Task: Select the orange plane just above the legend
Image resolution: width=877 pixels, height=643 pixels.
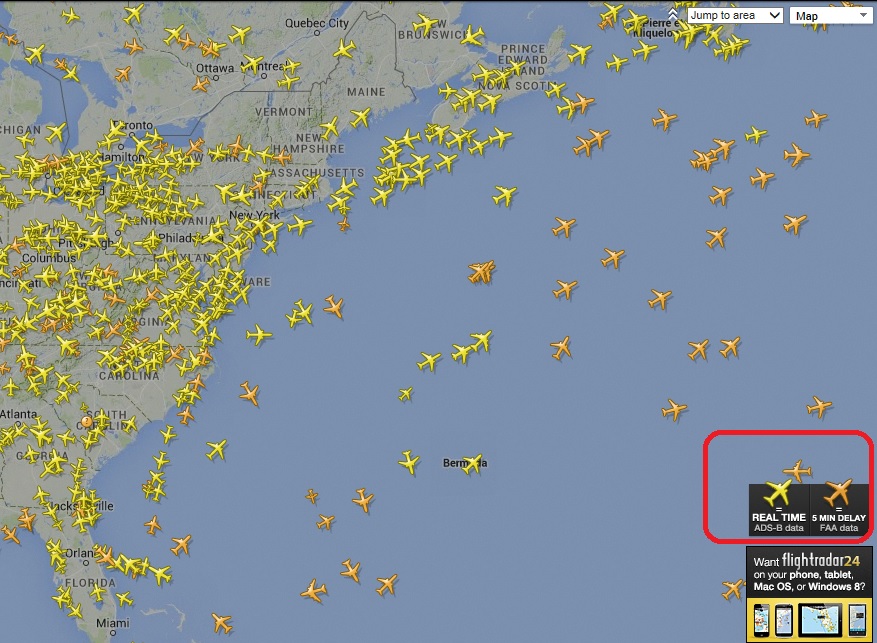Action: 798,471
